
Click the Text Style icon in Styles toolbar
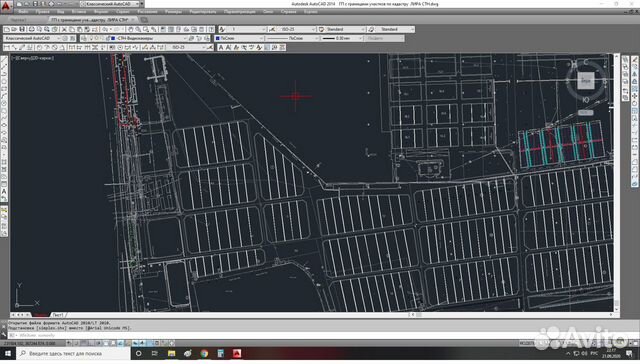tap(222, 29)
